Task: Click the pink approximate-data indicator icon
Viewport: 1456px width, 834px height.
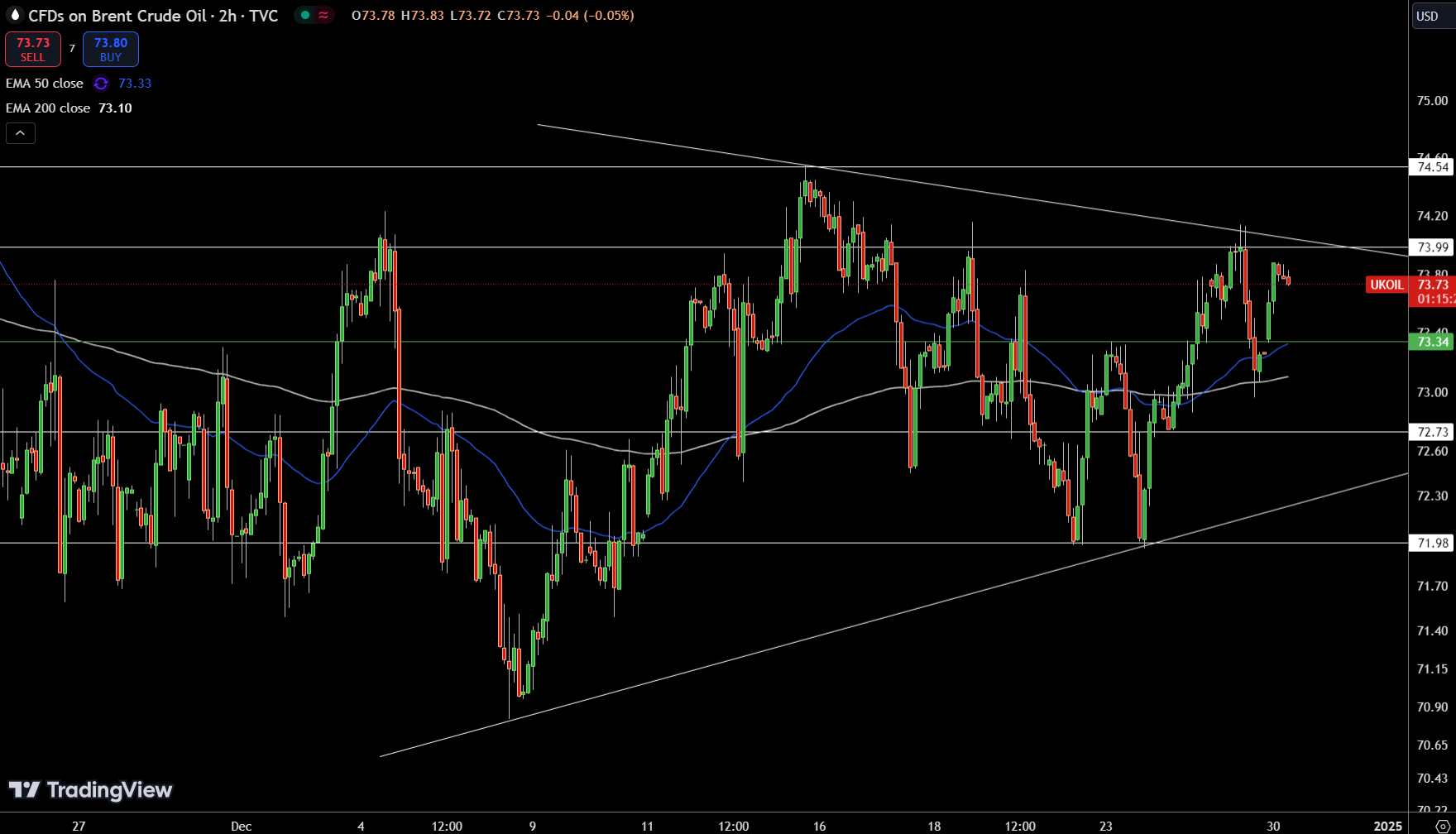Action: click(x=323, y=15)
